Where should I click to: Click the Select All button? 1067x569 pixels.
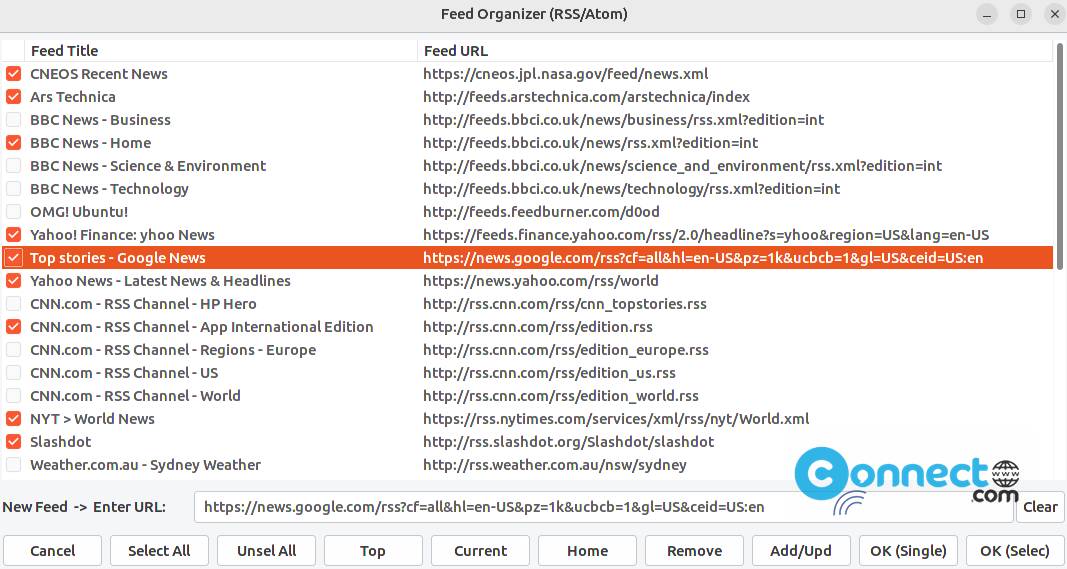(159, 551)
